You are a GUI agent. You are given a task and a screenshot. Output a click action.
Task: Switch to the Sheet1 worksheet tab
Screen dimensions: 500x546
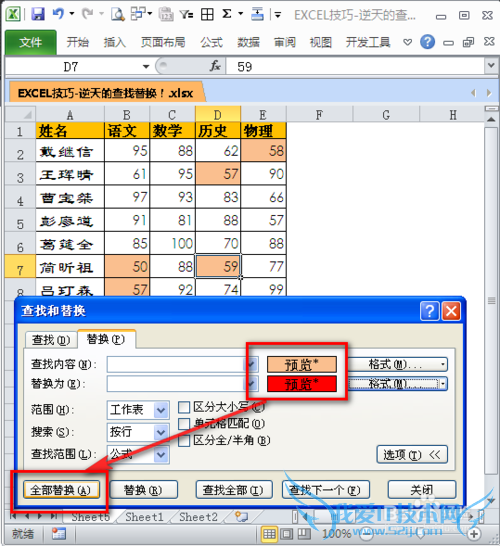click(144, 517)
